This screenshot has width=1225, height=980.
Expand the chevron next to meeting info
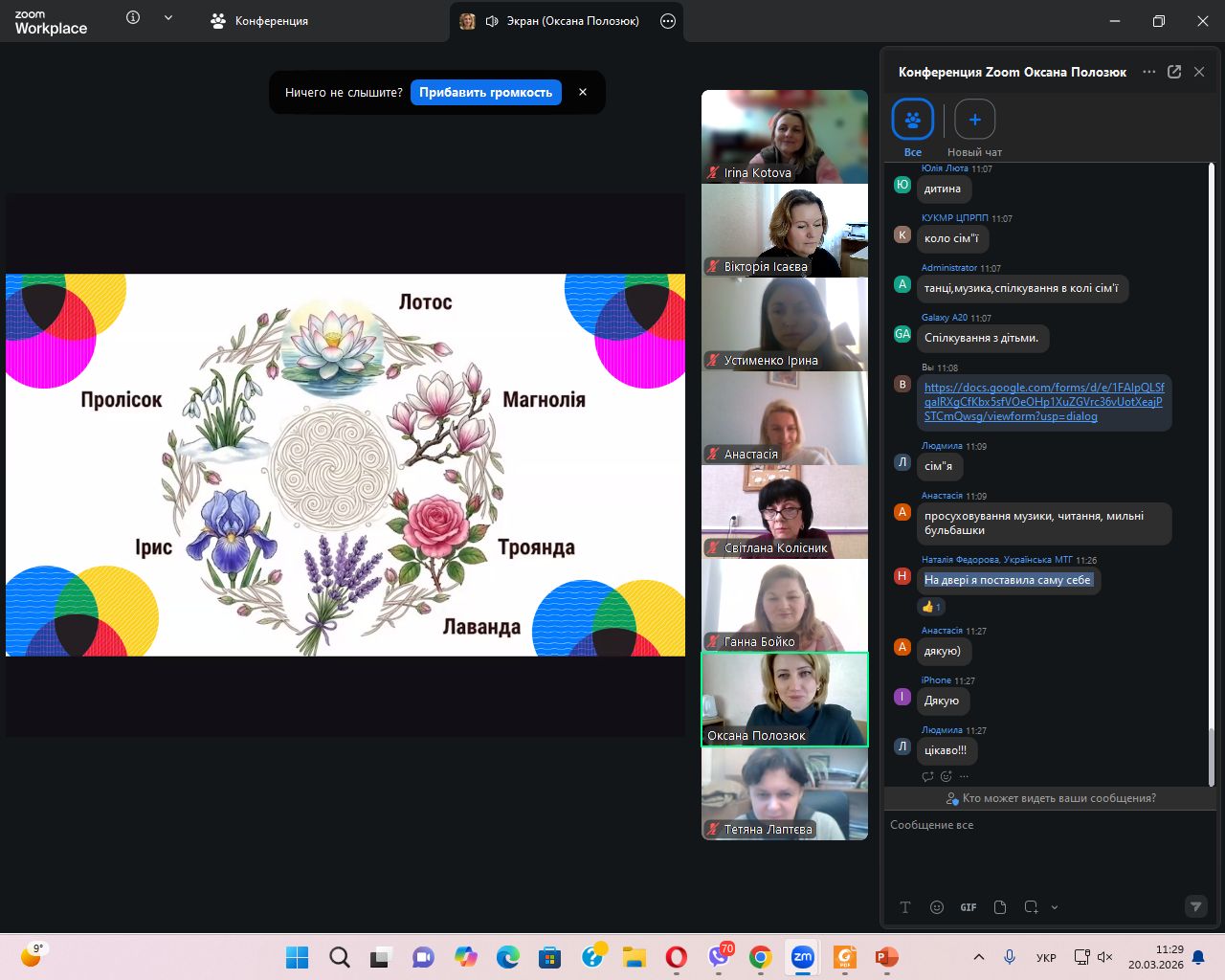[x=168, y=18]
